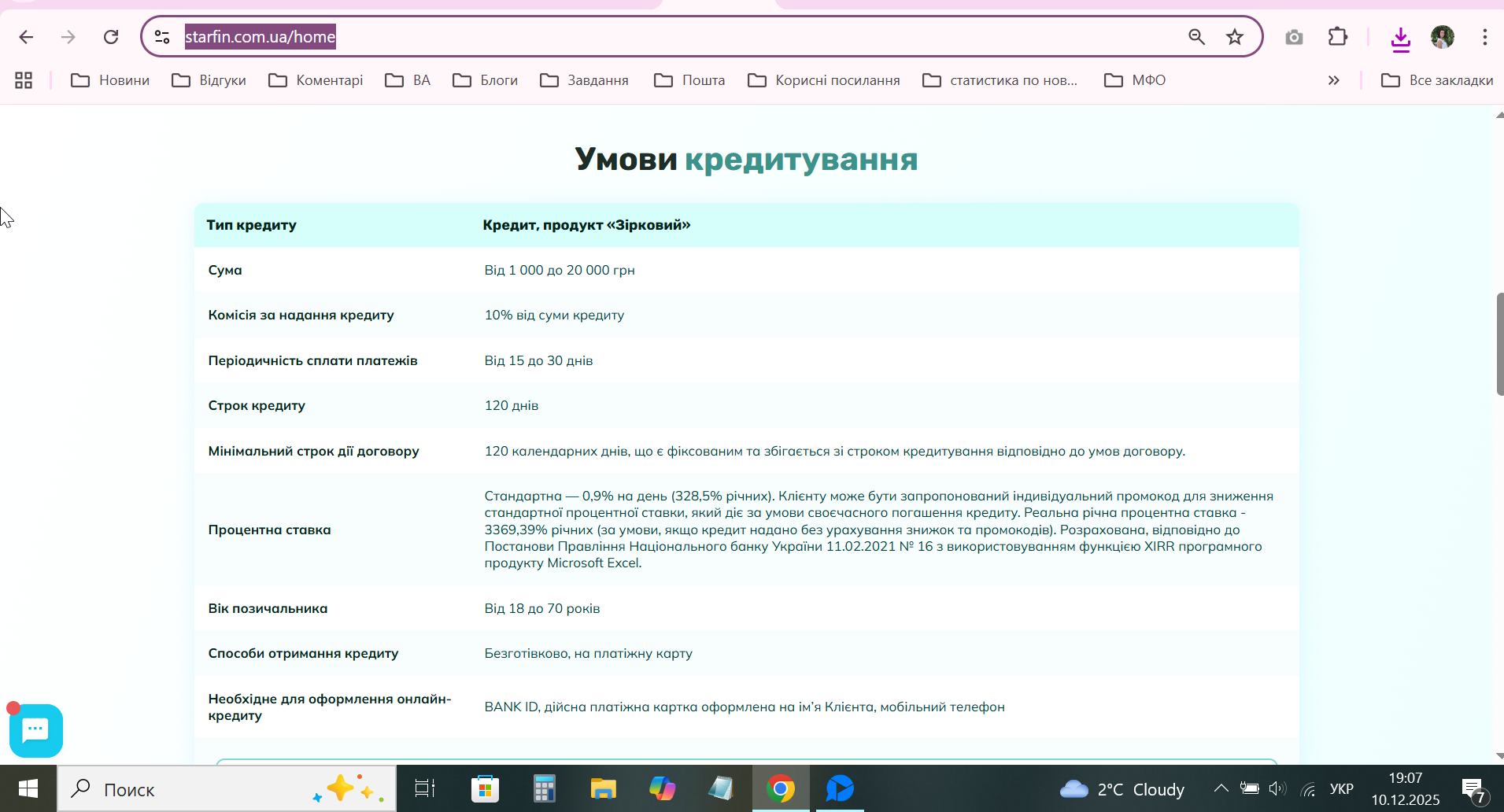Open site information icon in address bar
1504x812 pixels.
tap(162, 37)
